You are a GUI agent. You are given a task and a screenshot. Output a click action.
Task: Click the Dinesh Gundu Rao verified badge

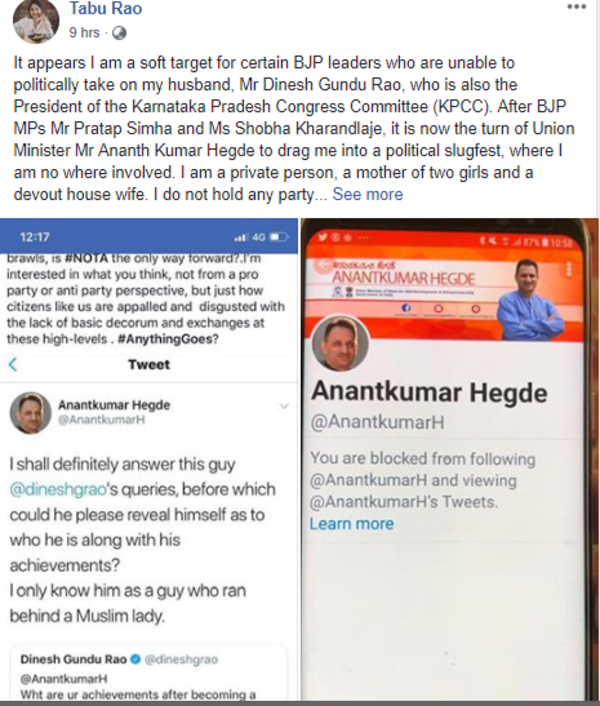click(x=135, y=659)
